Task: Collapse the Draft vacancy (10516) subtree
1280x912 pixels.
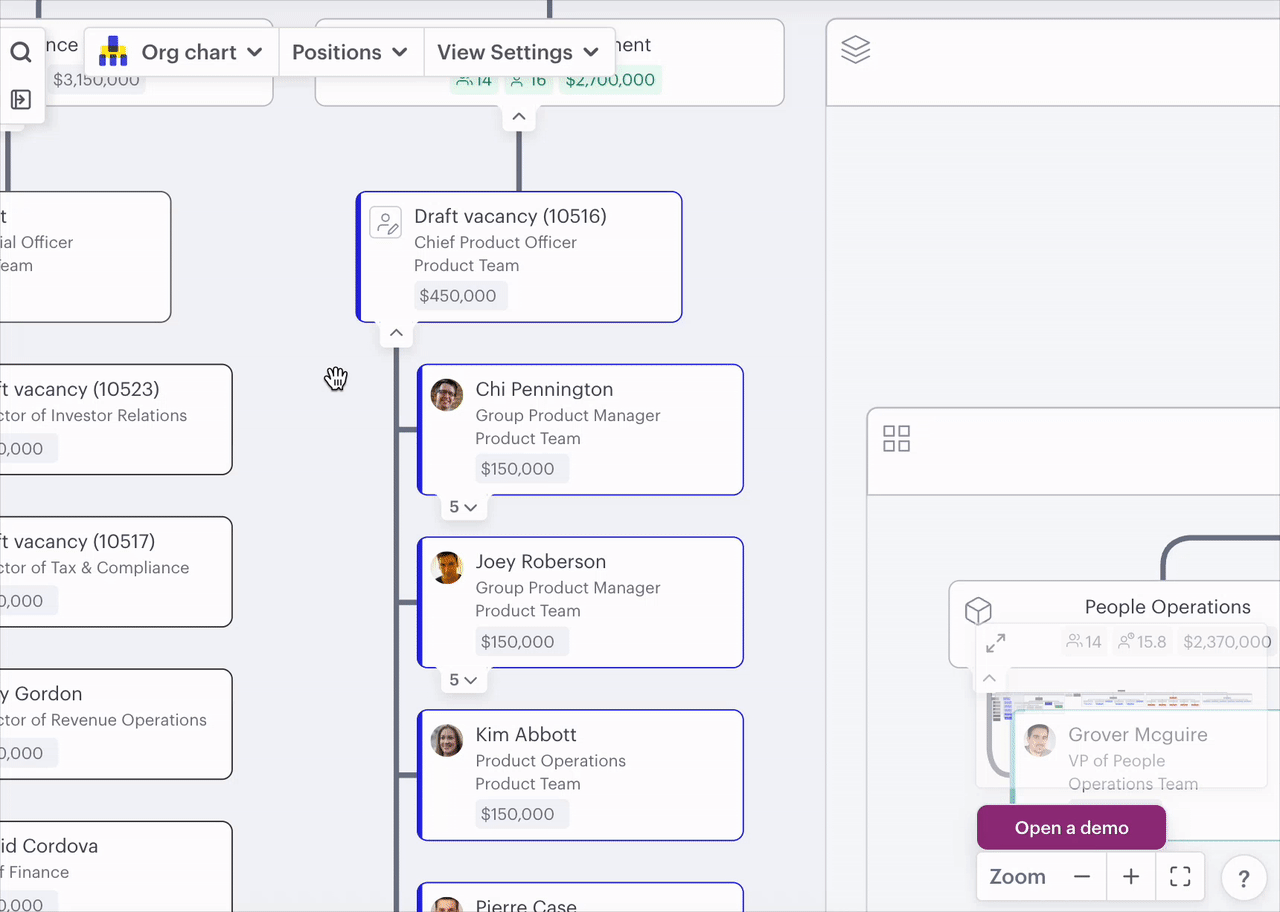Action: pos(396,333)
